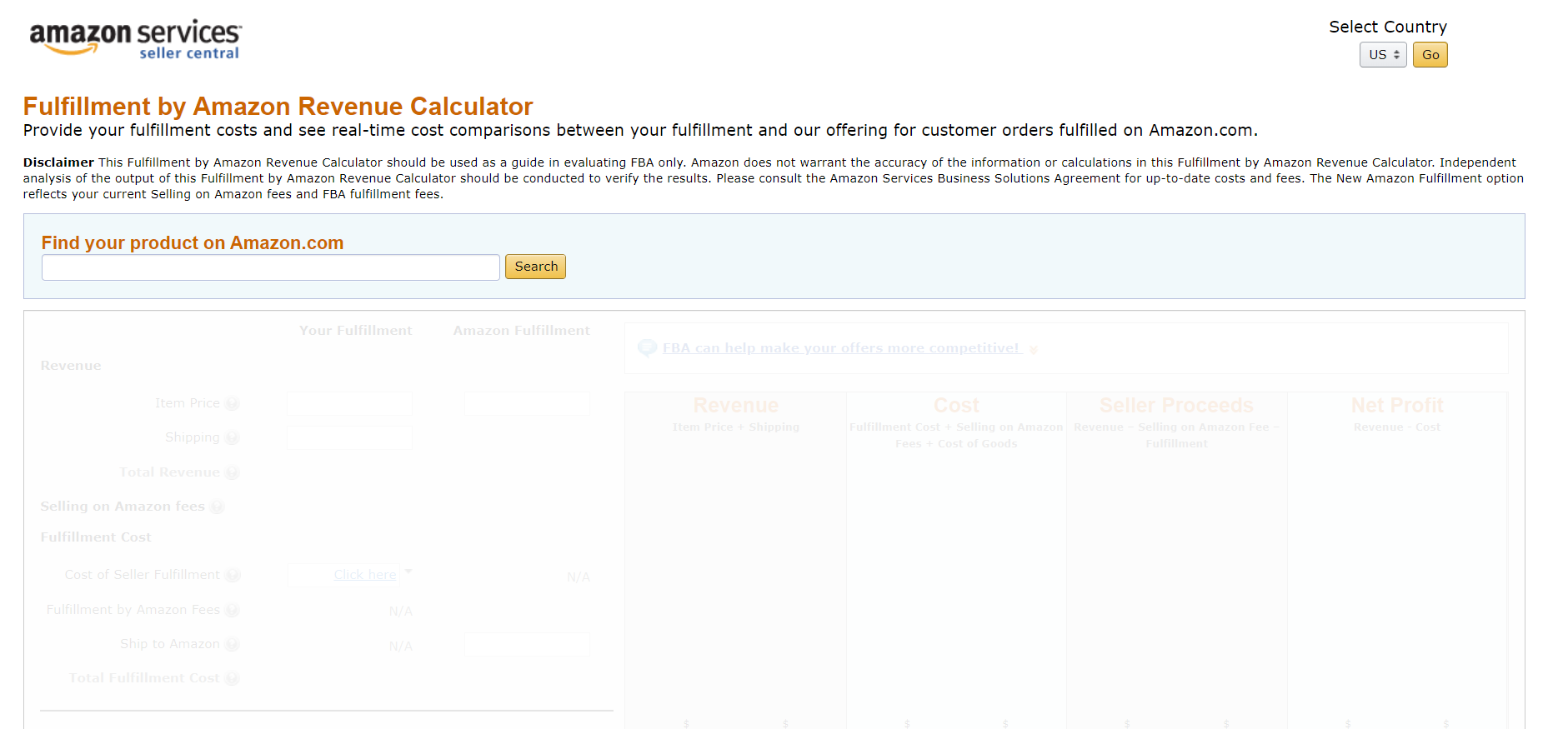Click the help icon next to Total Revenue
Image resolution: width=1568 pixels, height=729 pixels.
click(232, 472)
